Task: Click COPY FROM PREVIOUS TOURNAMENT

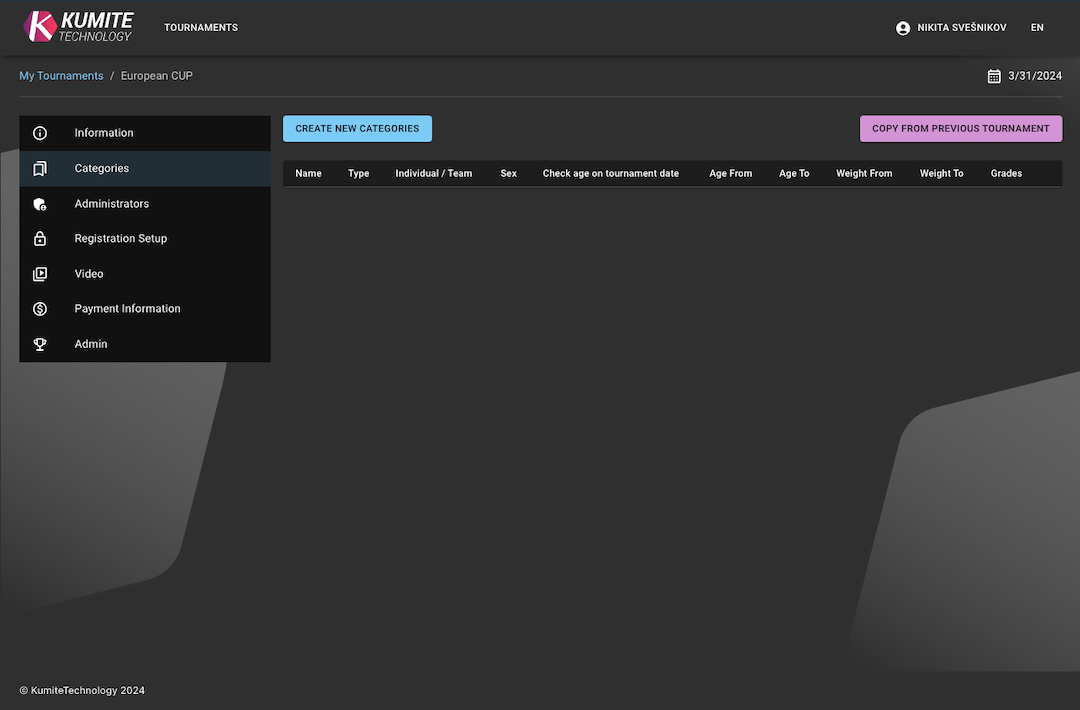Action: pyautogui.click(x=960, y=128)
